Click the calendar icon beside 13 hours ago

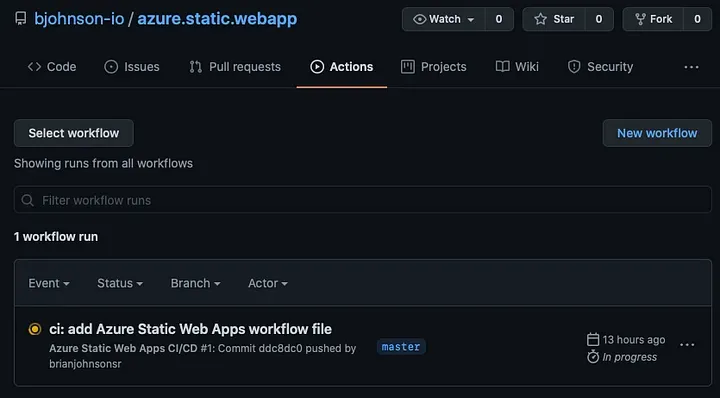coord(593,340)
